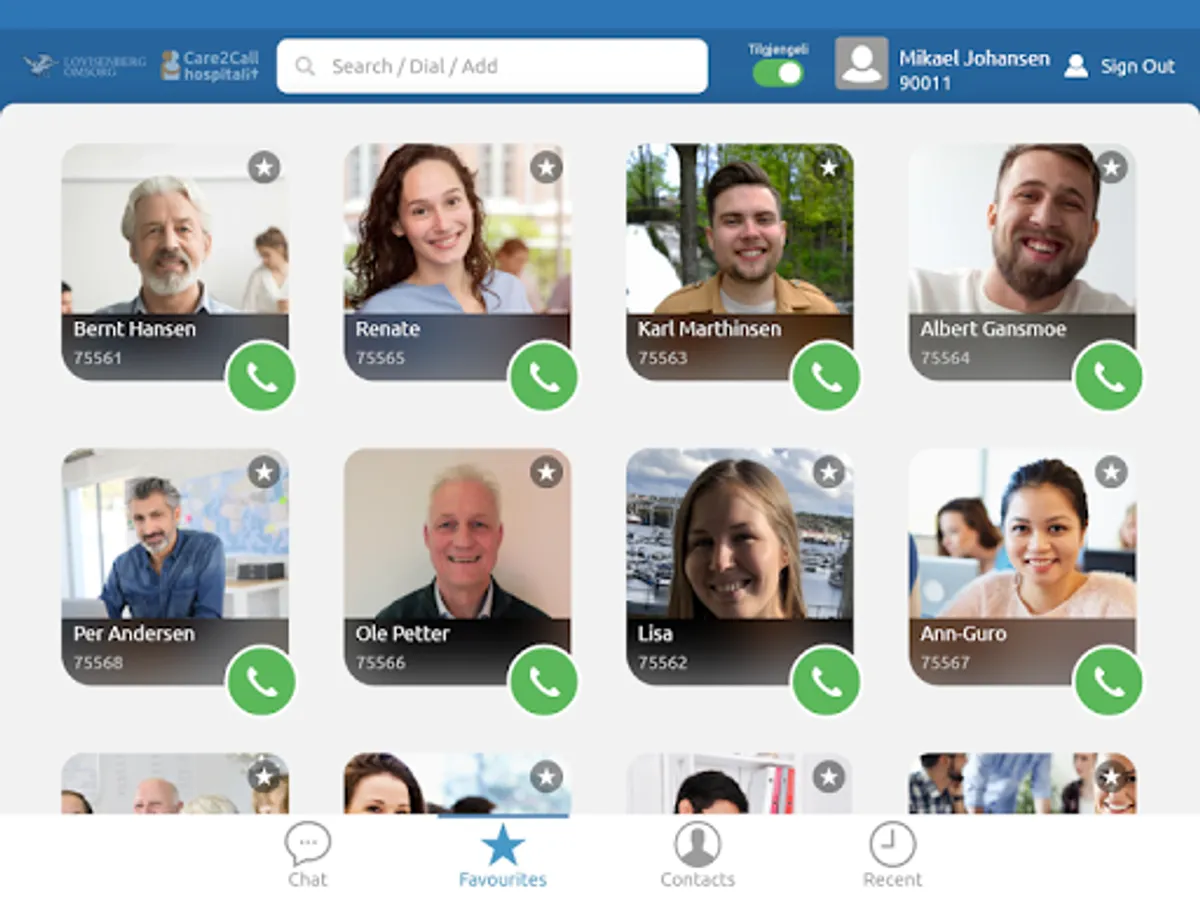Call Renate using the green phone icon
This screenshot has height=900, width=1200.
(x=544, y=377)
